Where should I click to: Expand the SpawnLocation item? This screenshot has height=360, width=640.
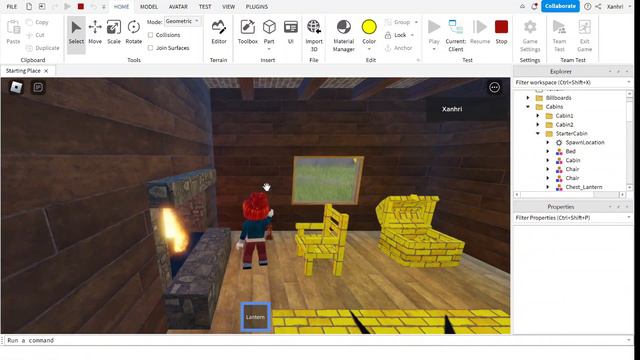(x=548, y=142)
